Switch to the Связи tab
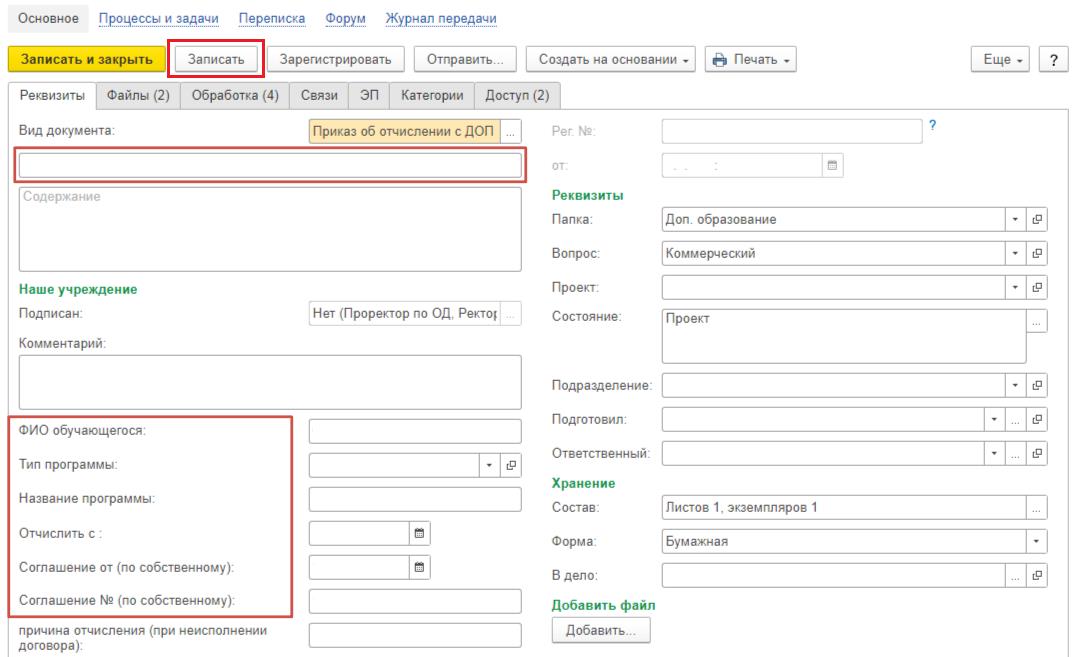 tap(319, 96)
